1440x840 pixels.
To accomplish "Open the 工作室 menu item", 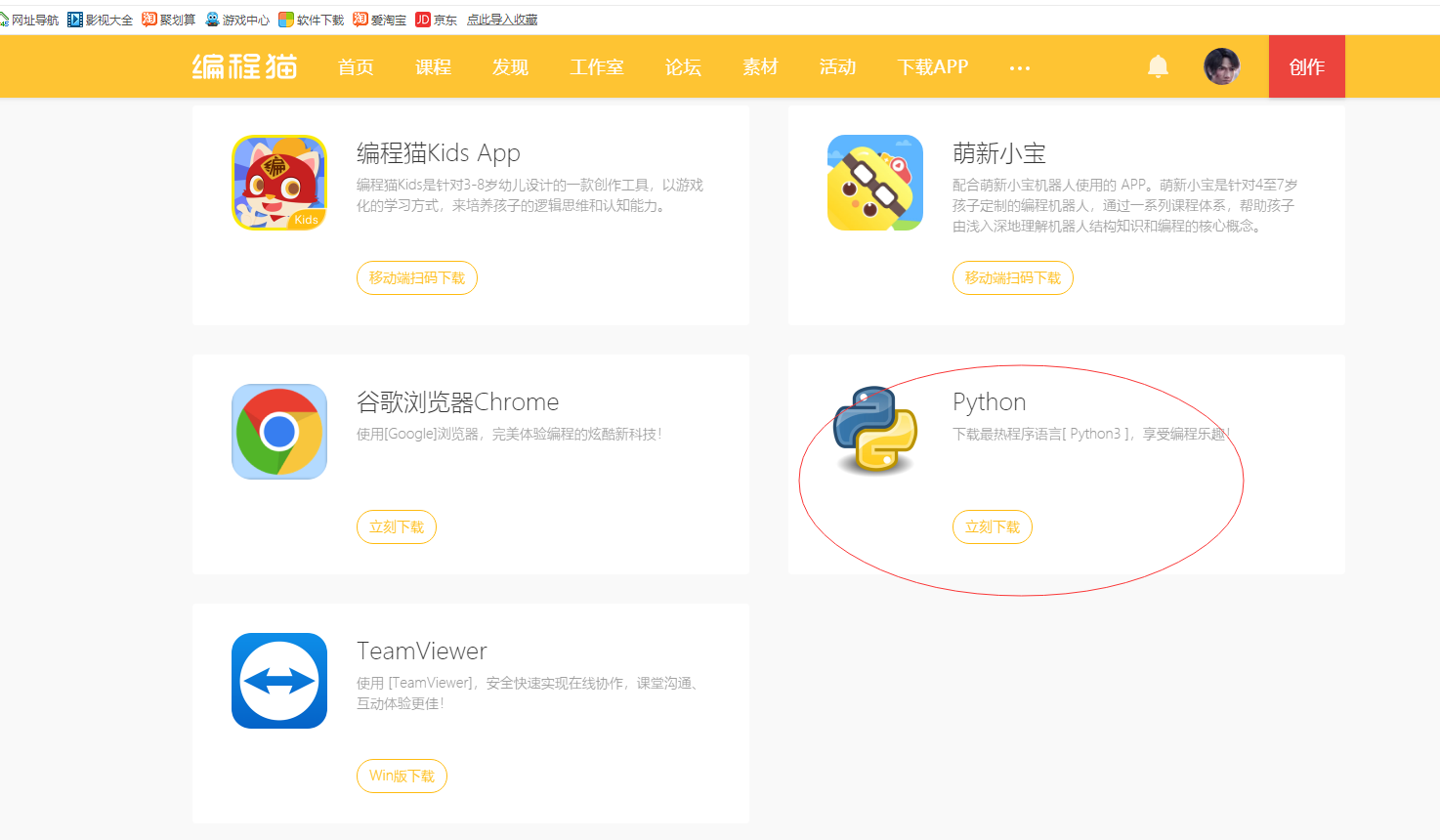I will [x=597, y=67].
